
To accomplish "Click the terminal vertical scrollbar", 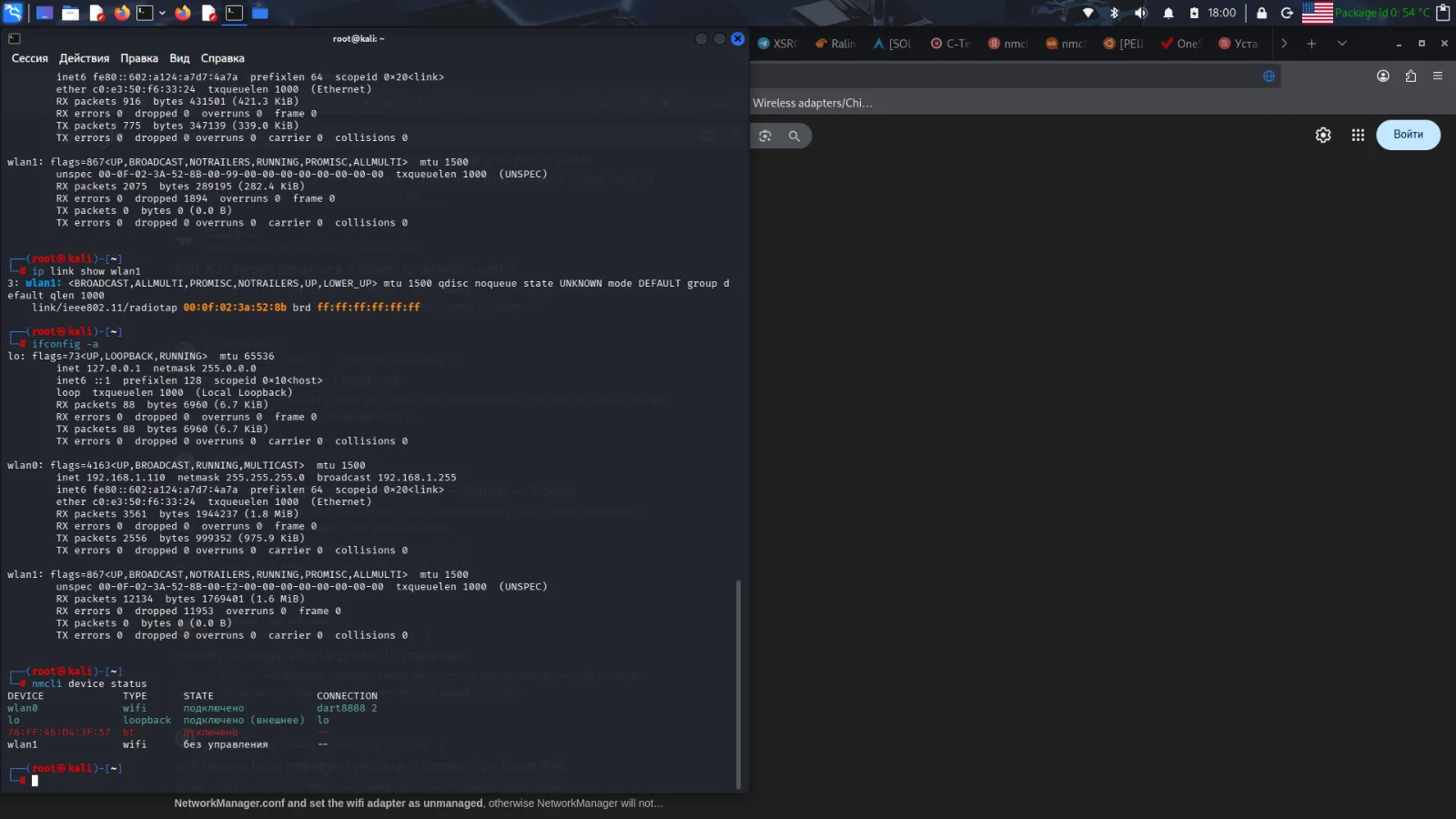I will (x=738, y=682).
